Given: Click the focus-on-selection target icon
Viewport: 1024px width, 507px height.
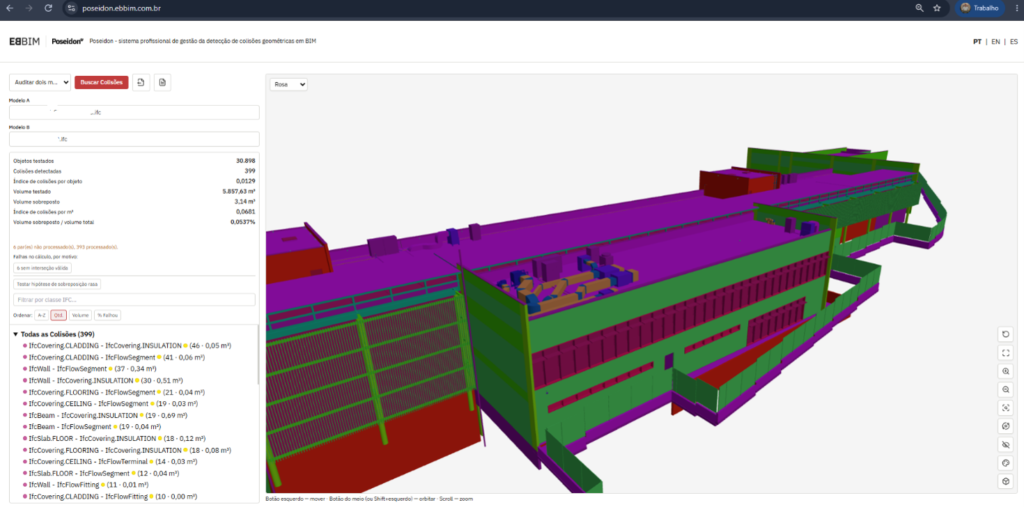Looking at the screenshot, I should (x=1006, y=408).
